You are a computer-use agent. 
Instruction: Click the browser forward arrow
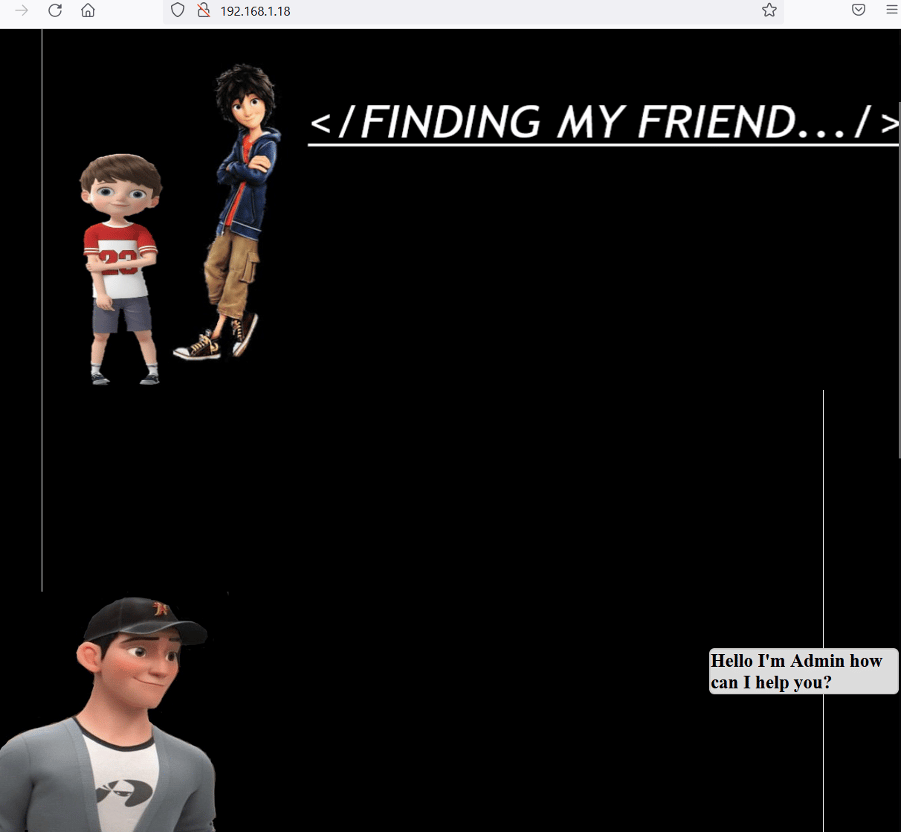(x=21, y=11)
